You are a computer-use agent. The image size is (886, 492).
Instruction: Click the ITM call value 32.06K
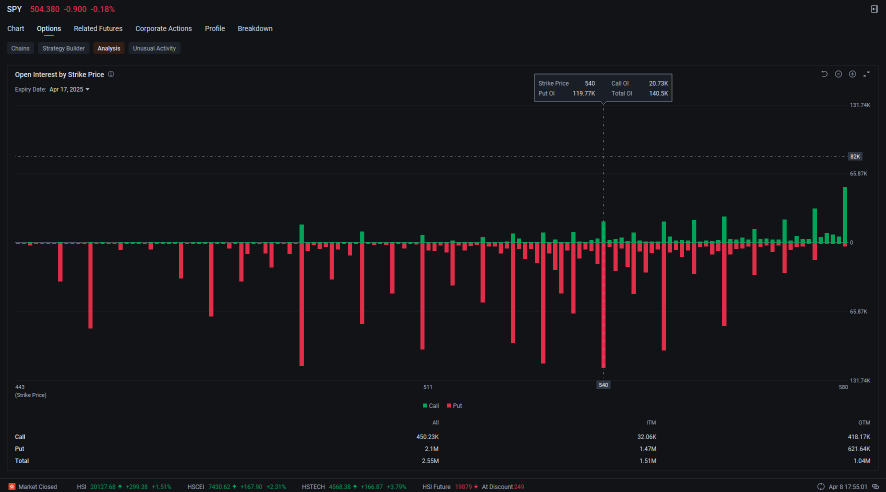click(x=646, y=437)
